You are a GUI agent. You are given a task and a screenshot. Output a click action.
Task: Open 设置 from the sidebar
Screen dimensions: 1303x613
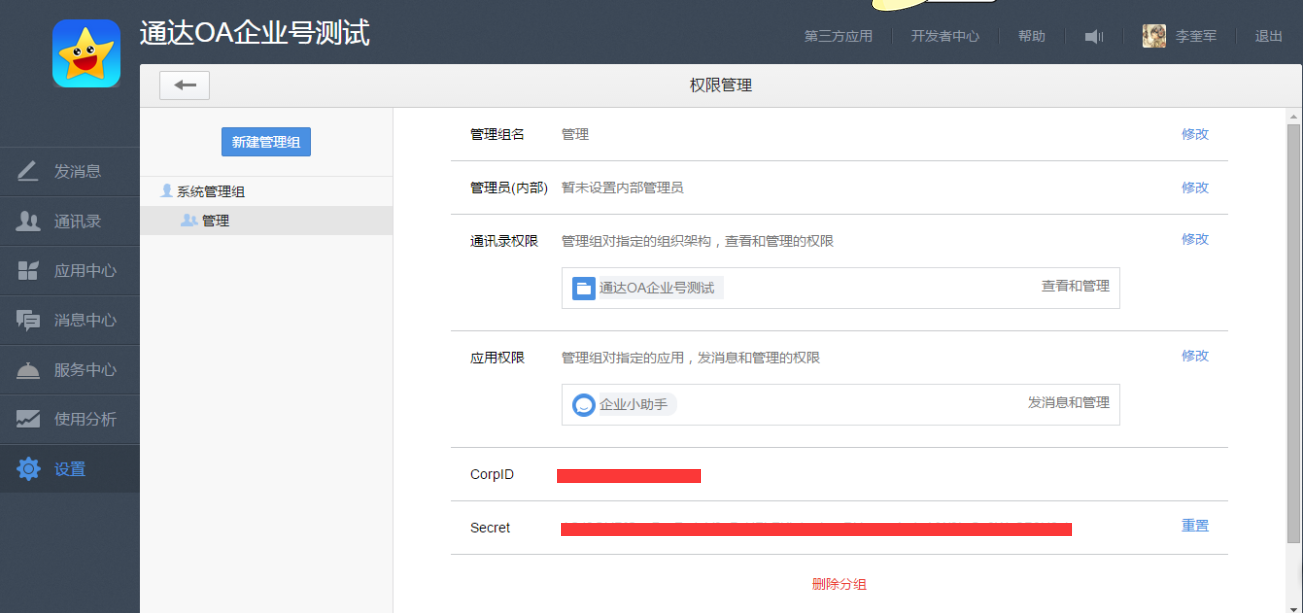tap(69, 469)
